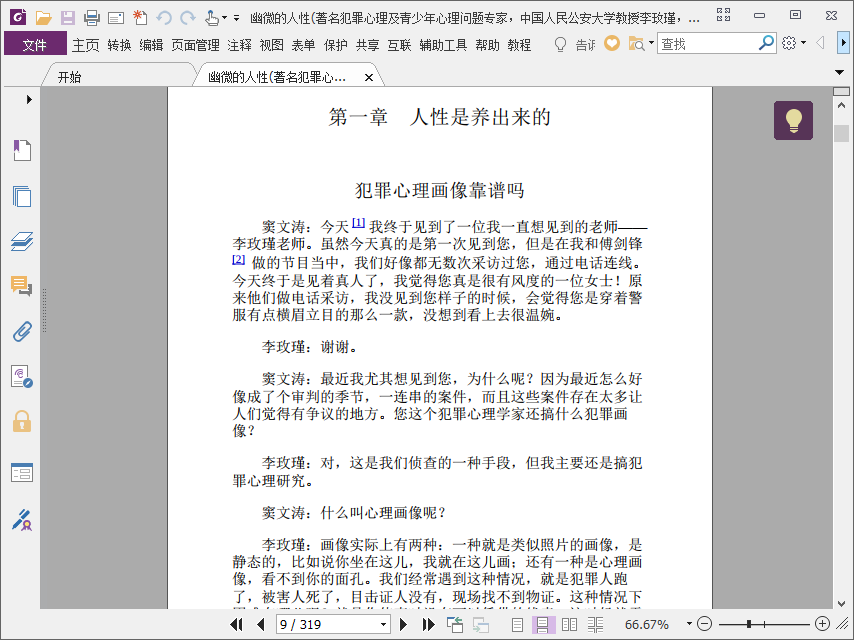
Task: Open the Comments panel
Action: coord(22,286)
